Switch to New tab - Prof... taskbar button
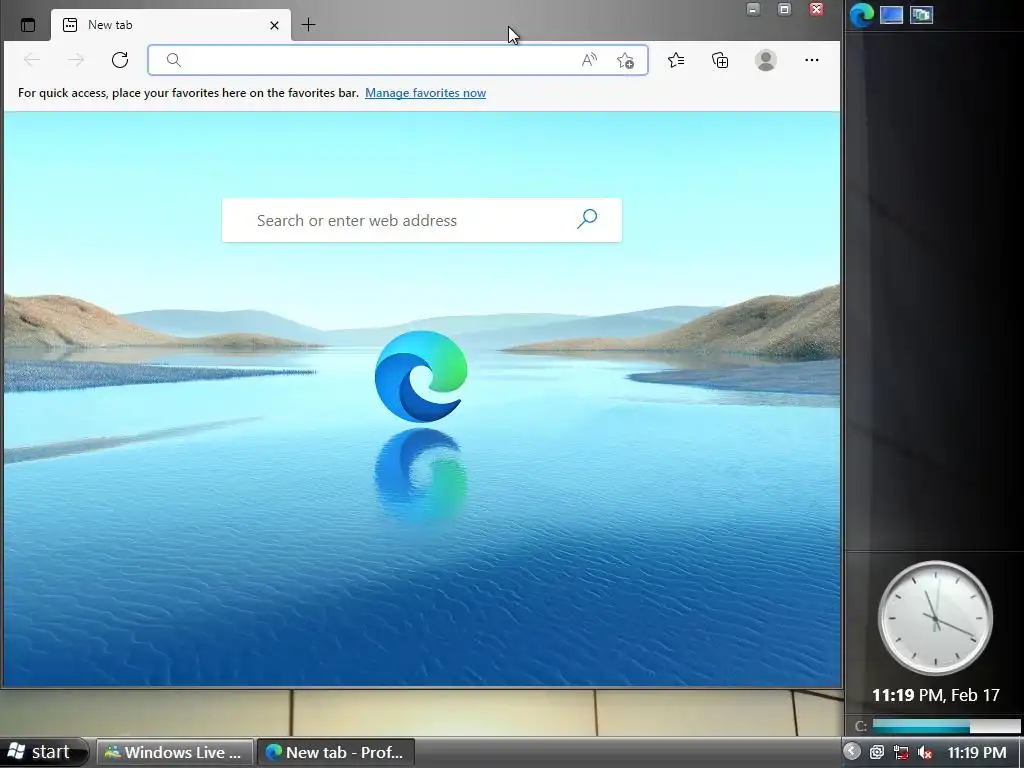The height and width of the screenshot is (768, 1024). click(335, 752)
